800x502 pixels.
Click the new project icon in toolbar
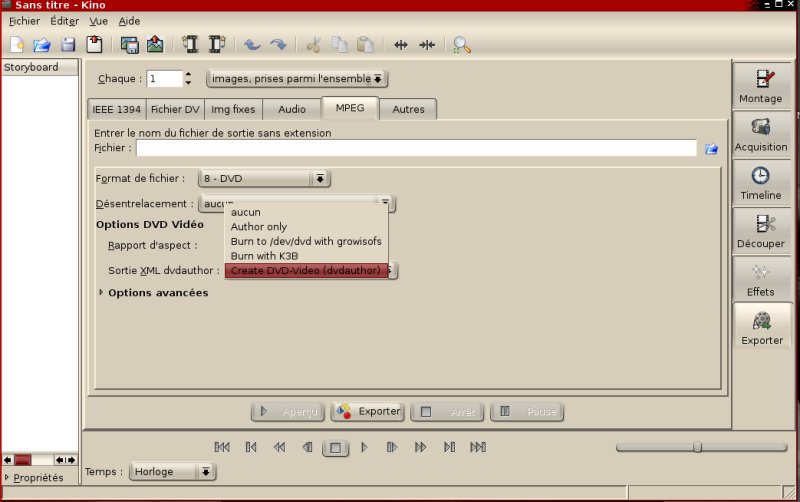pyautogui.click(x=17, y=44)
